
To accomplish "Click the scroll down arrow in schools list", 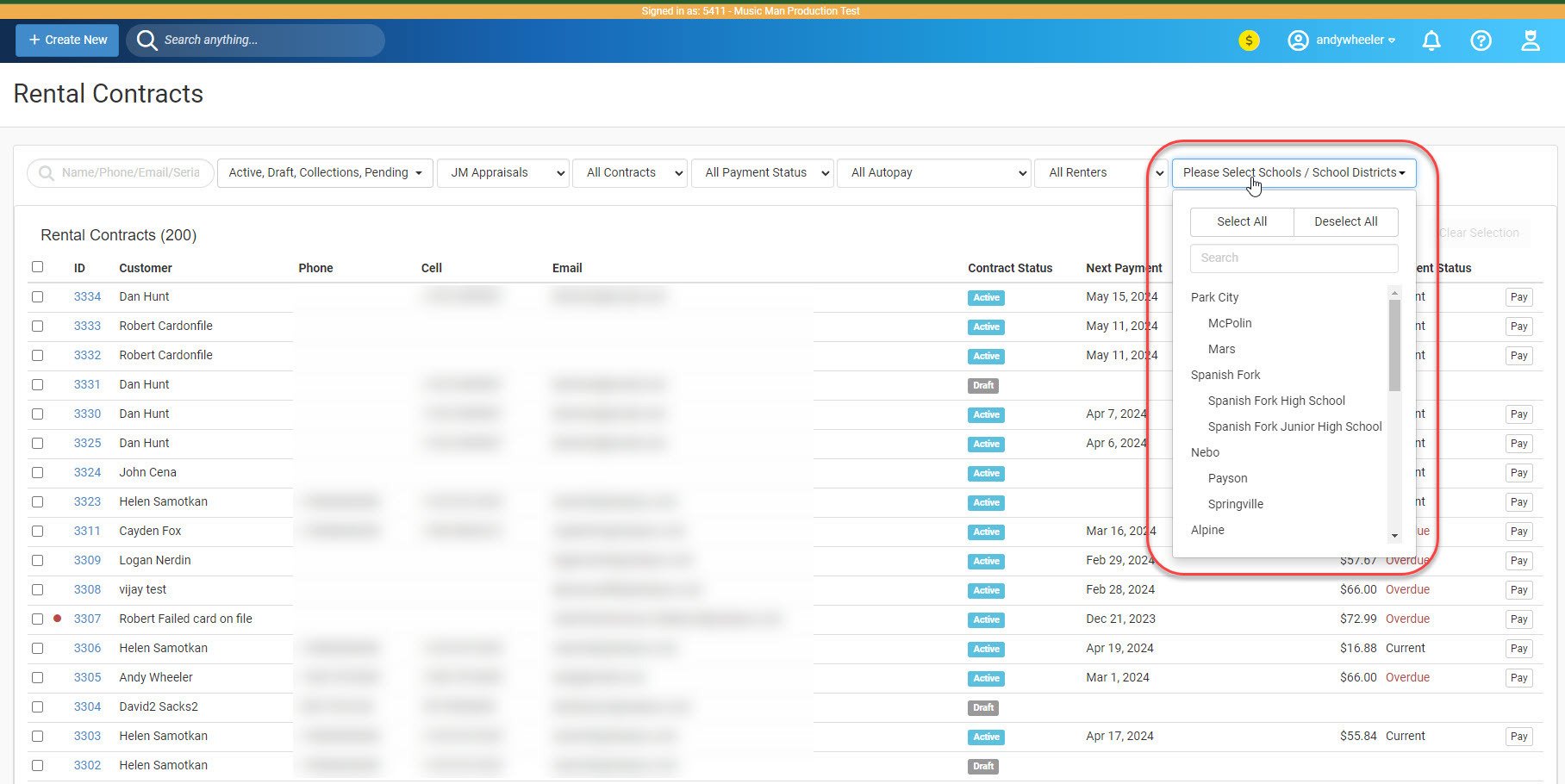I will (1394, 536).
